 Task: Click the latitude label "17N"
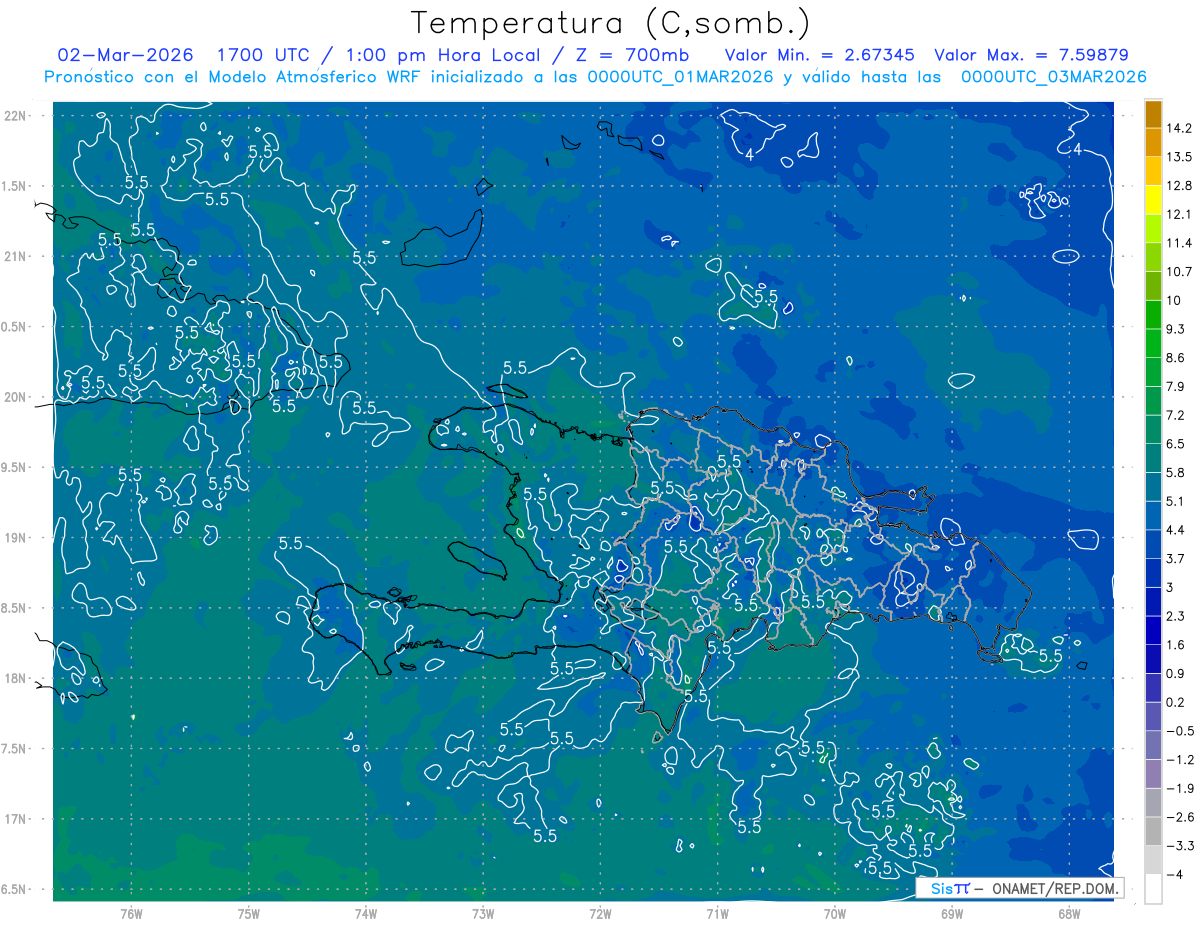coord(14,819)
